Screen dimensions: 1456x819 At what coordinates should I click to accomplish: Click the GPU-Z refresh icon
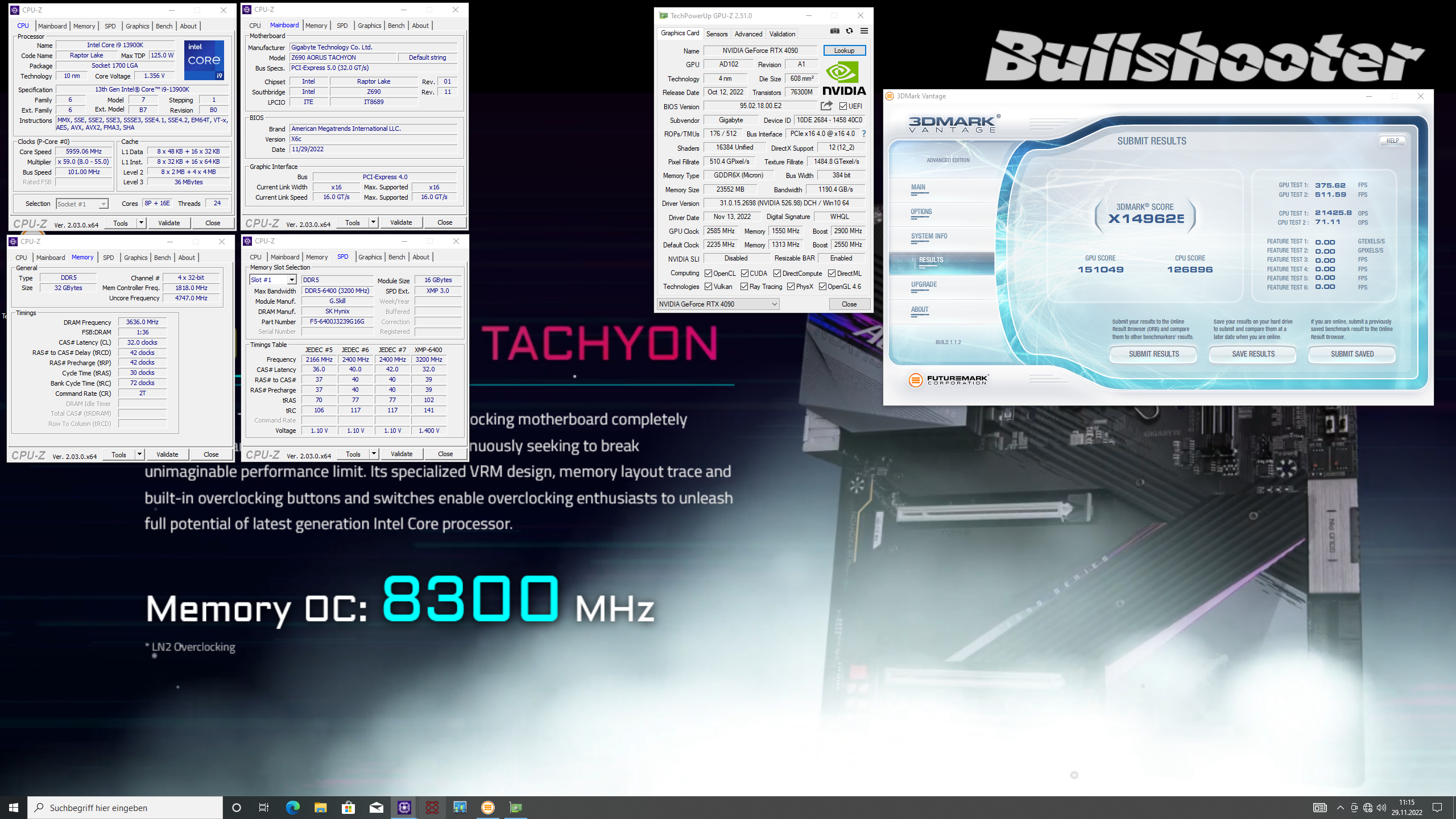pos(849,31)
